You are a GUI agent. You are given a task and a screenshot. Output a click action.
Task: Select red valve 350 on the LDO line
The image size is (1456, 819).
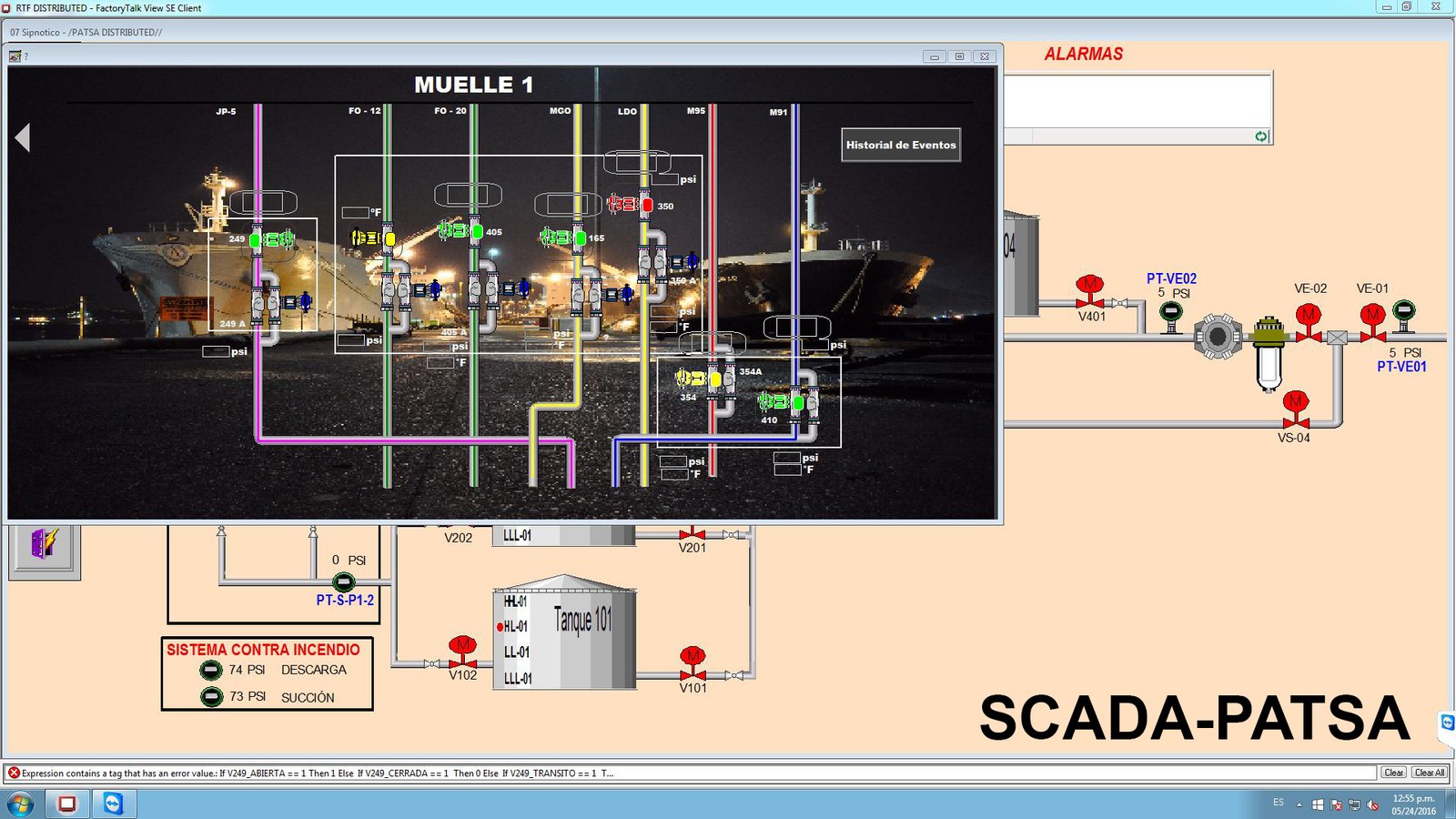[646, 206]
